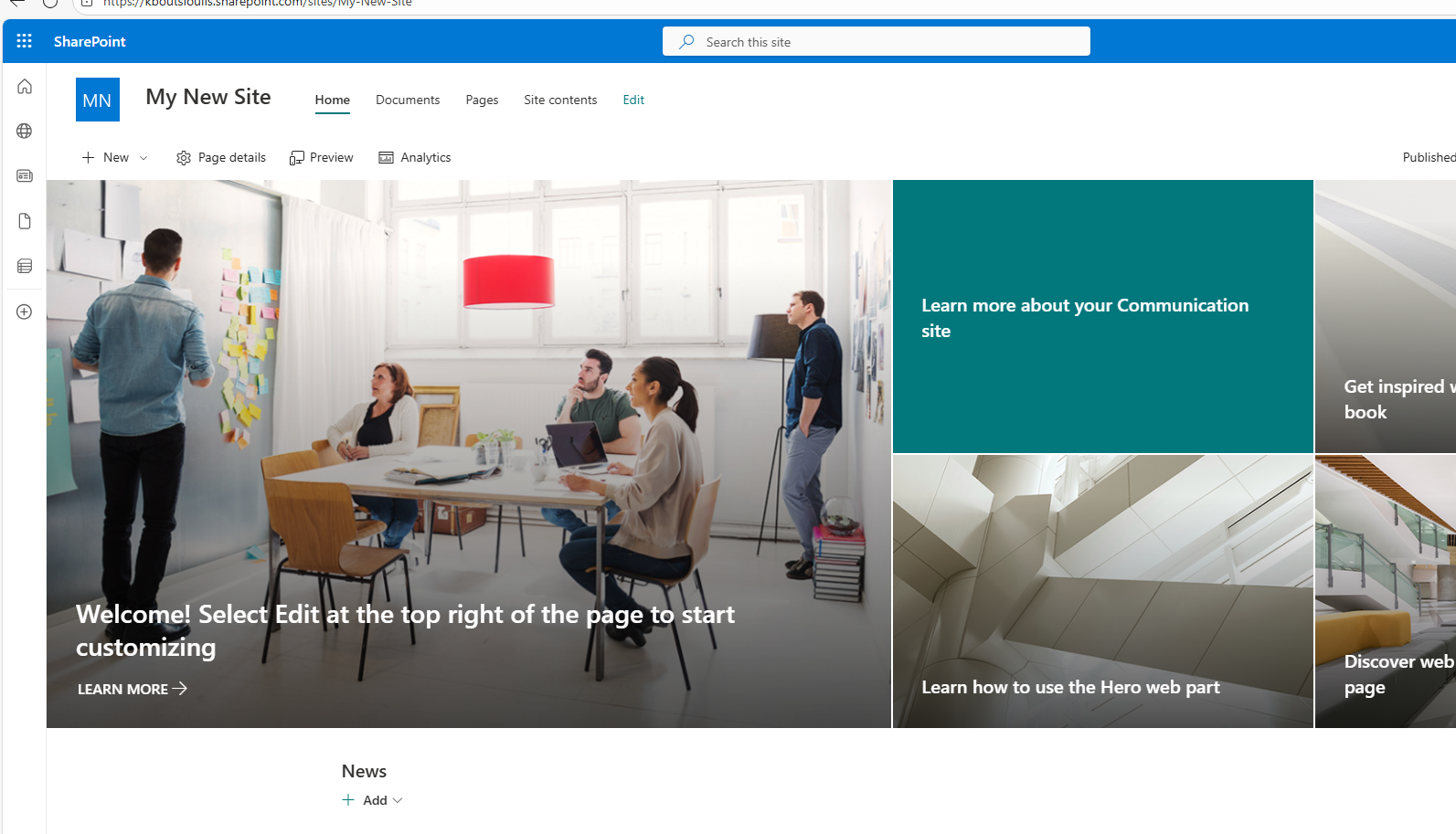This screenshot has height=834, width=1456.
Task: Click the Create plus circle icon
Action: tap(25, 311)
